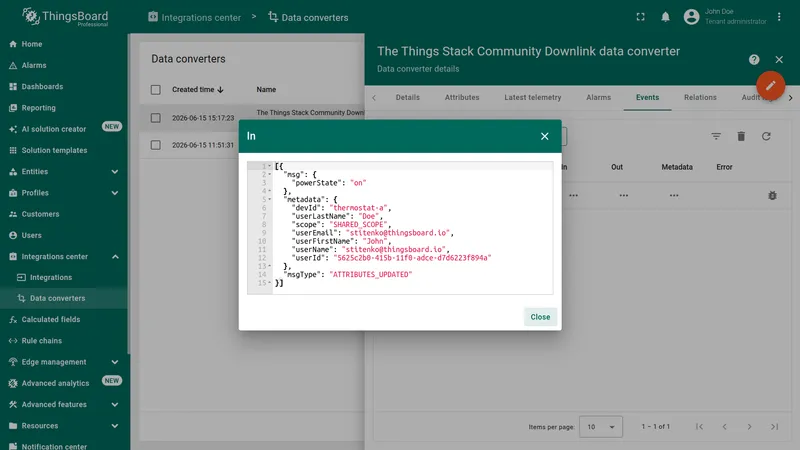Open Metadata column ellipsis
The width and height of the screenshot is (800, 450).
click(674, 195)
